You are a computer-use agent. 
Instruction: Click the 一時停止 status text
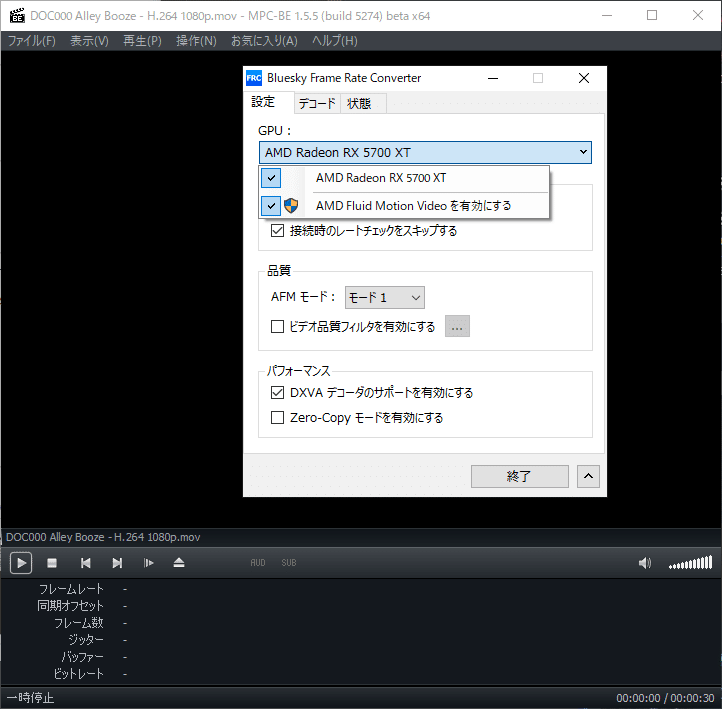(x=30, y=698)
